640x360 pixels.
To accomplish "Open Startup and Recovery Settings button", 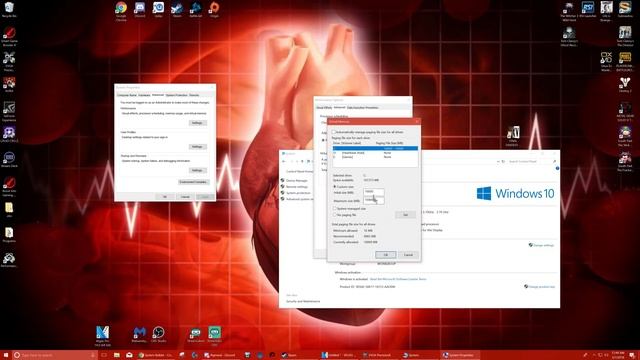I will click(197, 170).
